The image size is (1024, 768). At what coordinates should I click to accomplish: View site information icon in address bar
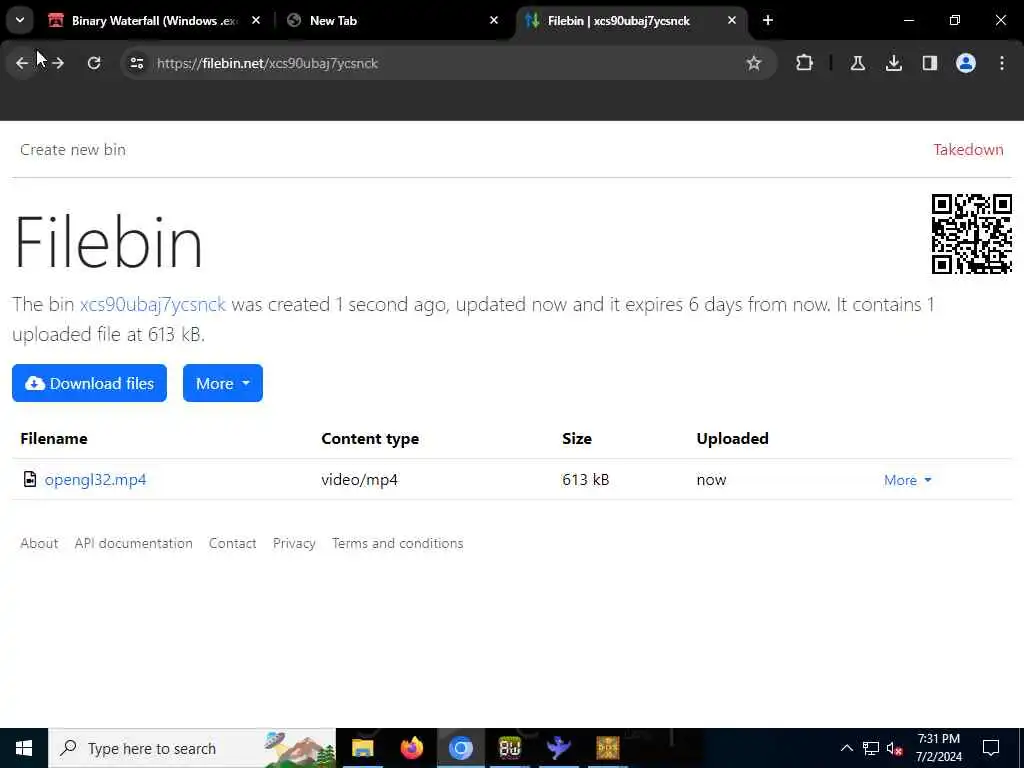[x=136, y=63]
